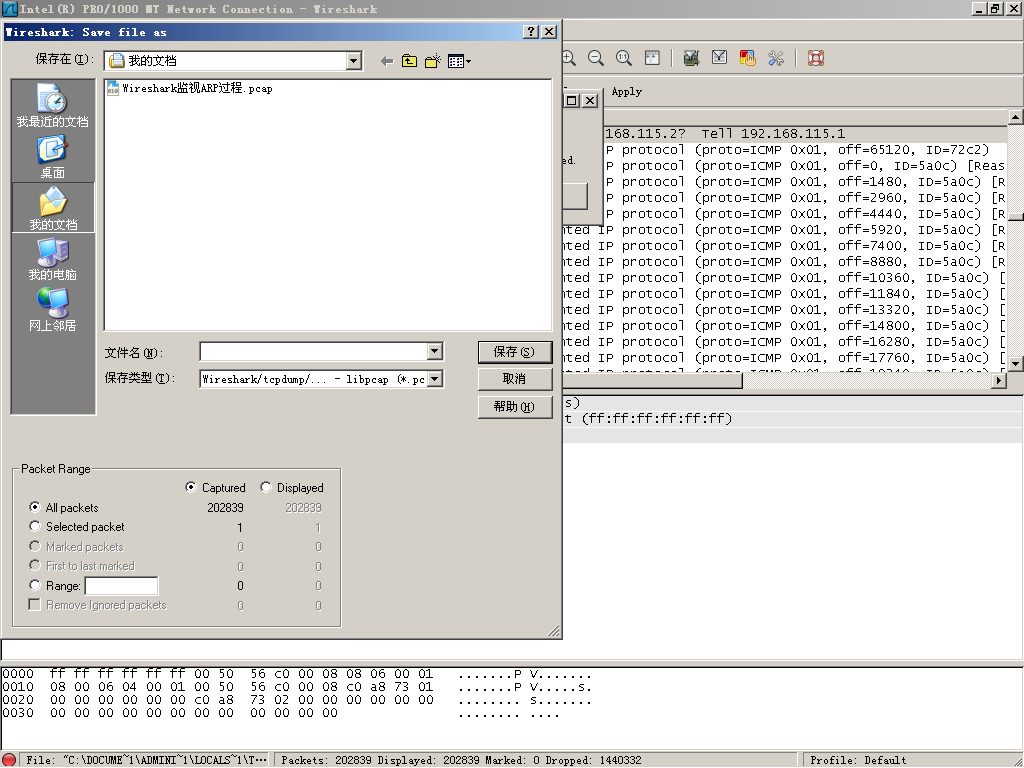Viewport: 1024px width, 768px height.
Task: Click the Range text input field
Action: tap(121, 586)
